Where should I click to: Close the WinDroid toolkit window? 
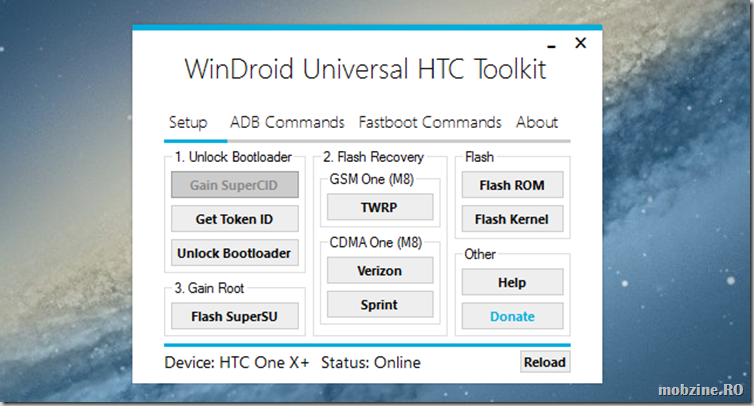pyautogui.click(x=581, y=43)
